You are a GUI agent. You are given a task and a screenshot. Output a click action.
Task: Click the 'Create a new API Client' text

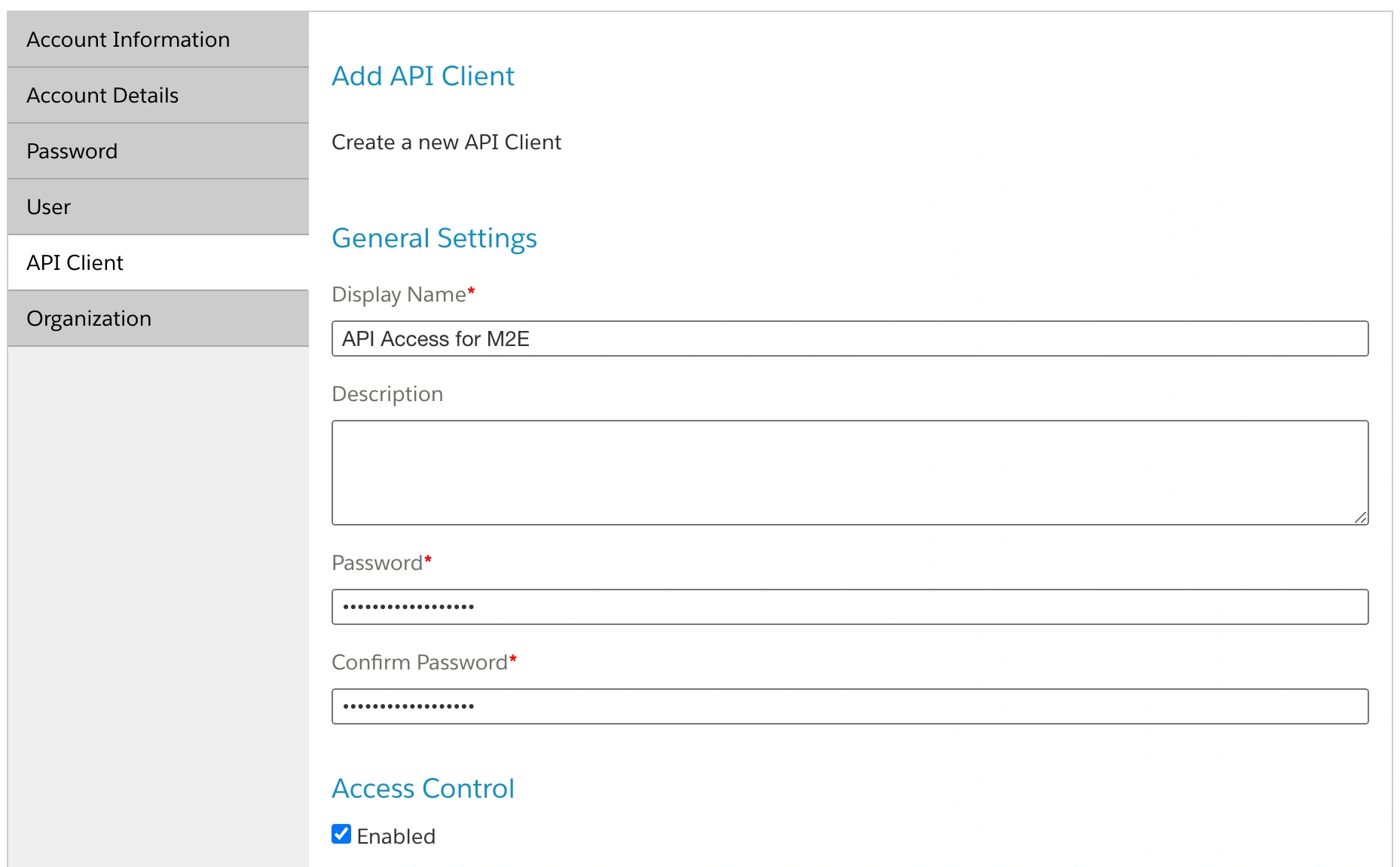point(446,142)
